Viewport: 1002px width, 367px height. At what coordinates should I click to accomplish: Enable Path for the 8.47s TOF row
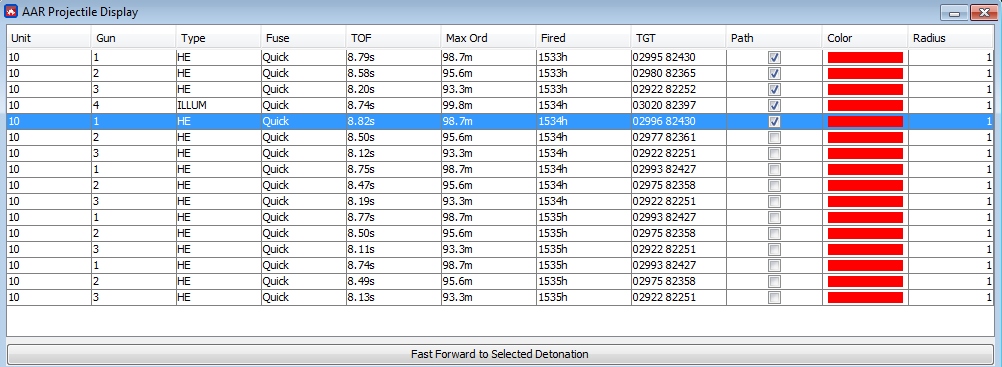(x=775, y=185)
